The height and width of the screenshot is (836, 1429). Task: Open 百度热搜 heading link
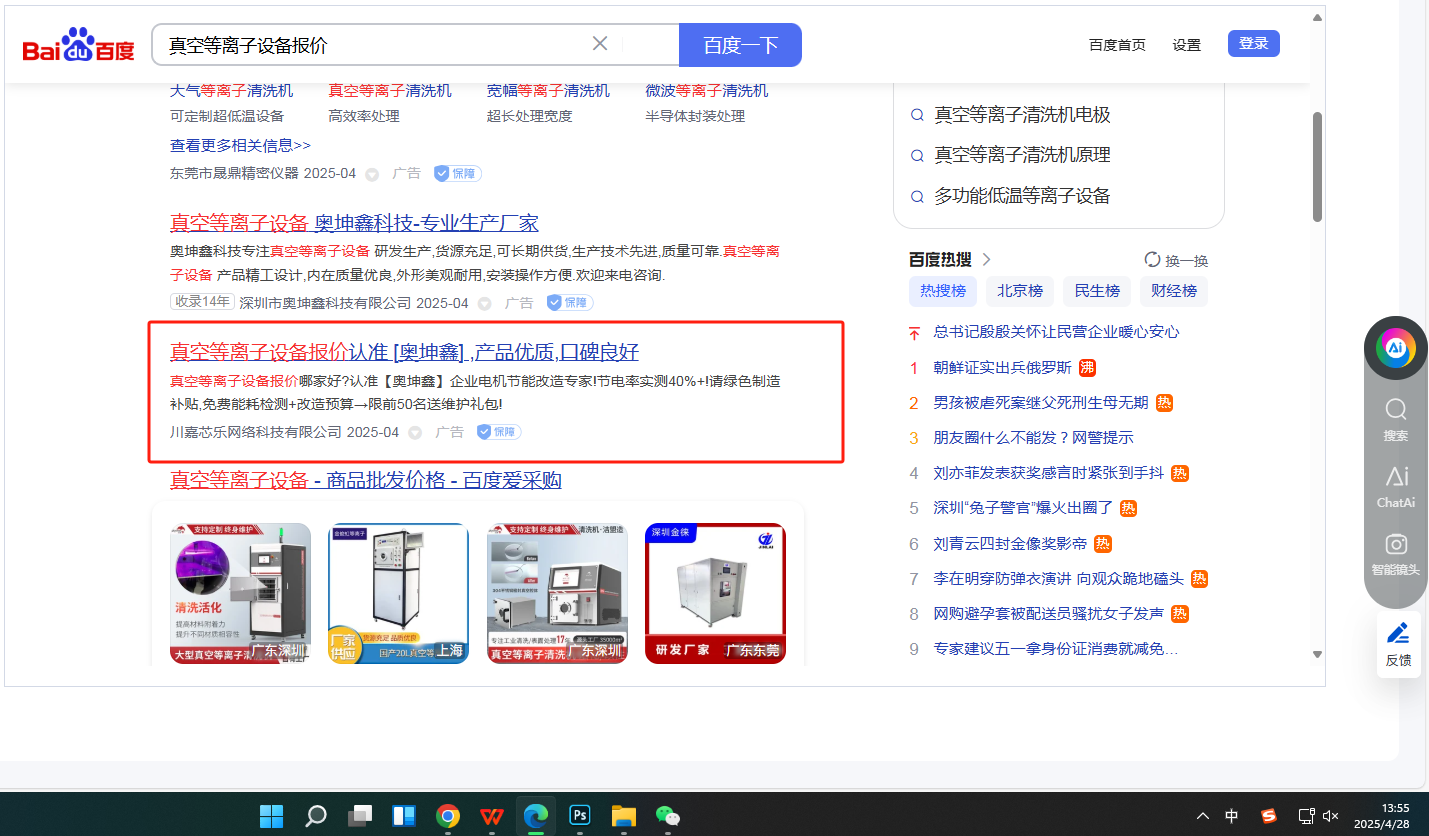coord(940,260)
